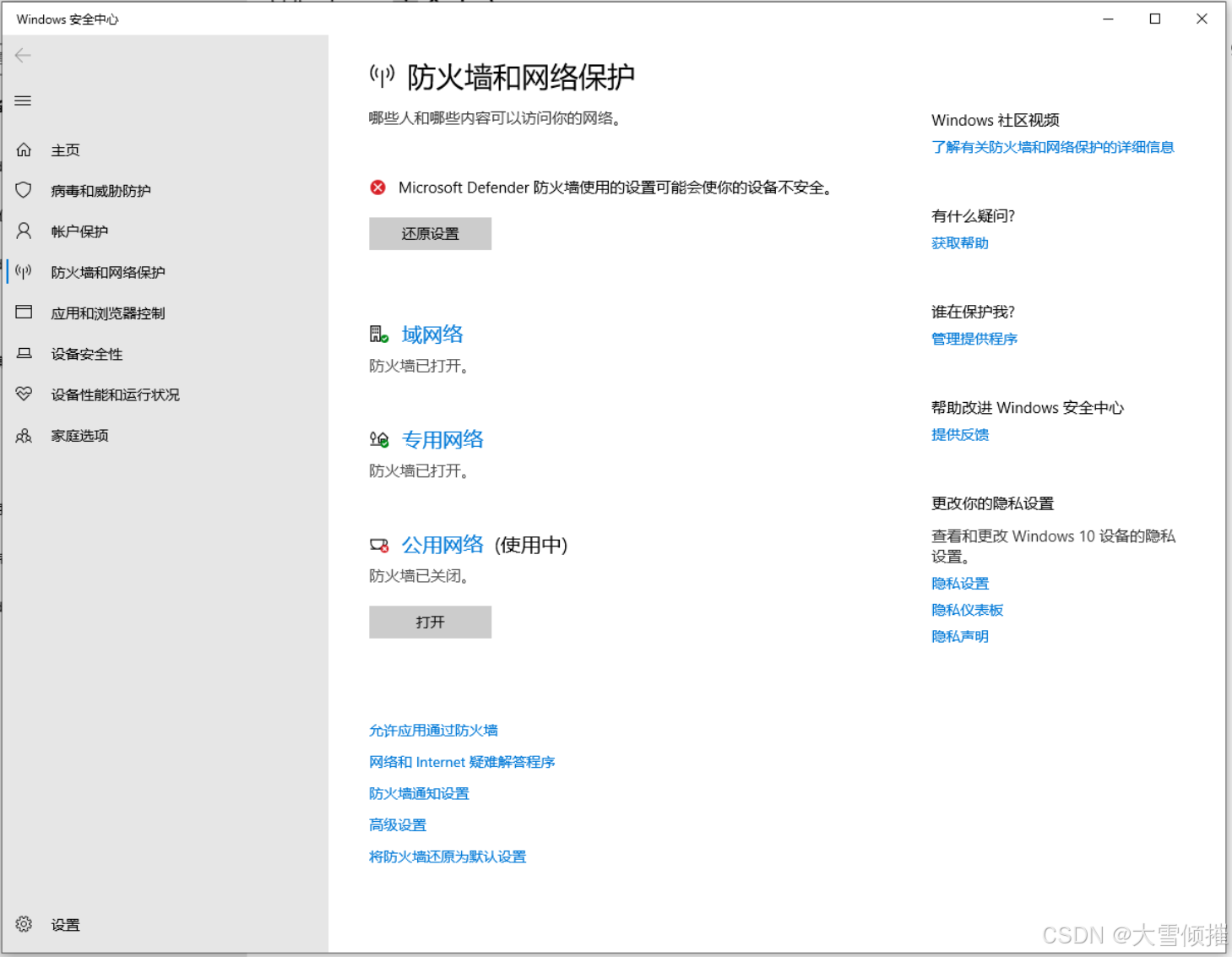Viewport: 1232px width, 957px height.
Task: Open 主页 in the sidebar
Action: tap(65, 150)
